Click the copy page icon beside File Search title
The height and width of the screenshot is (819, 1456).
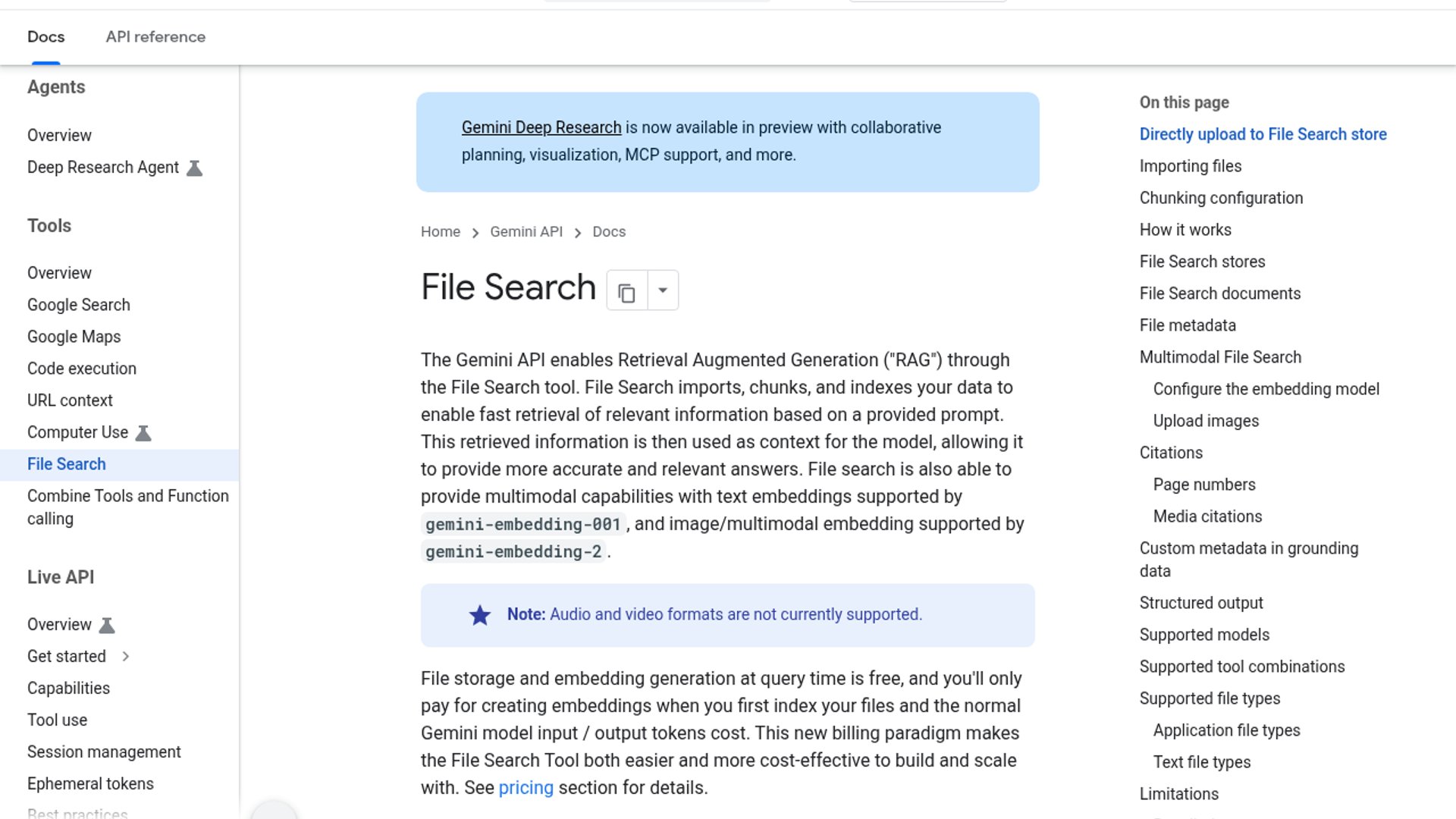tap(626, 291)
